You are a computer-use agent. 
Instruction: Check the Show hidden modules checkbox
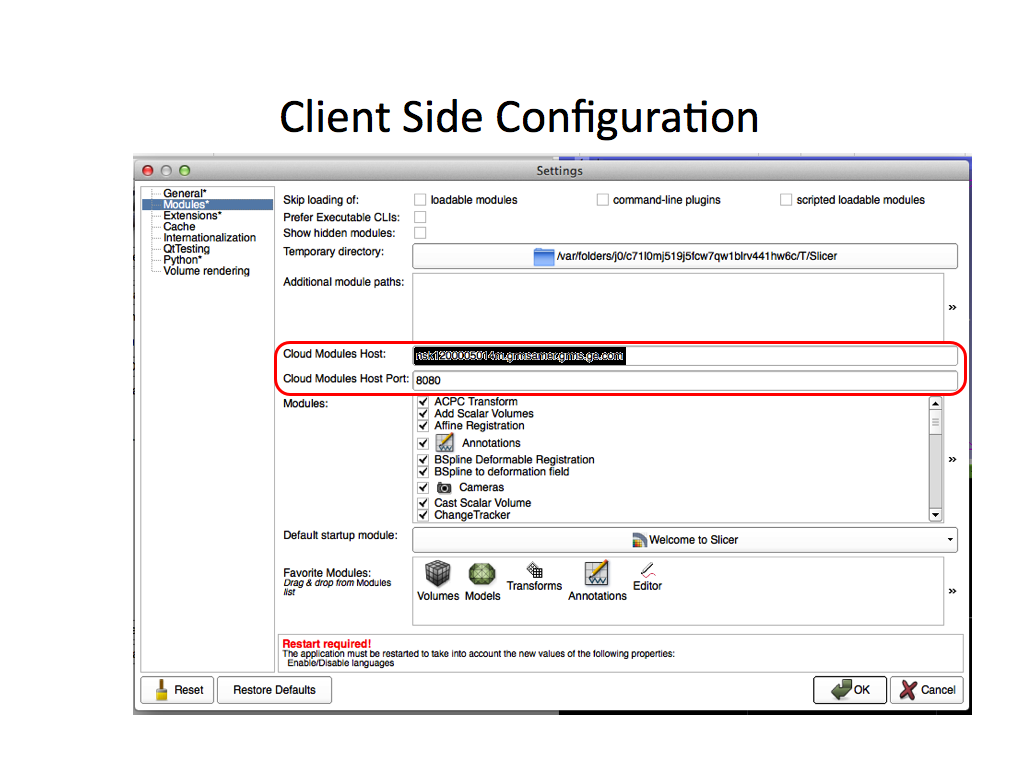[420, 233]
